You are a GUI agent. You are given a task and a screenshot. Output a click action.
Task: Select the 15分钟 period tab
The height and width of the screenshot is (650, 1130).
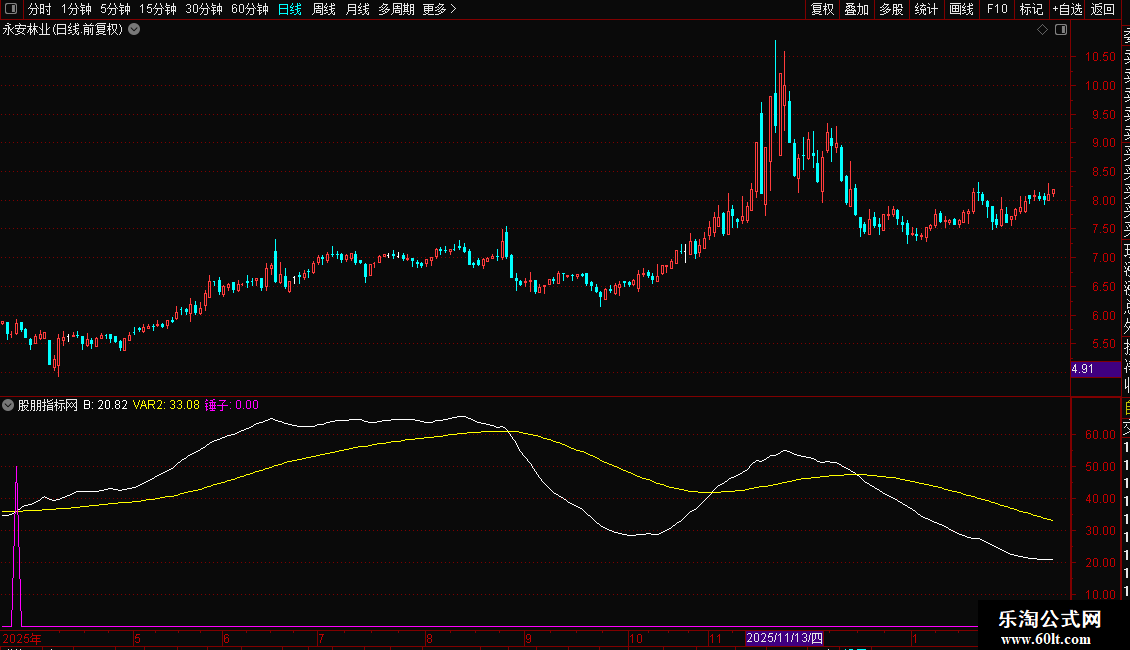click(158, 9)
